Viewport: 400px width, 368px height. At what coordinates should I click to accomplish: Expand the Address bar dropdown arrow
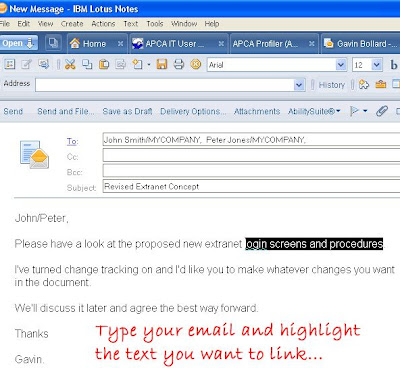299,85
